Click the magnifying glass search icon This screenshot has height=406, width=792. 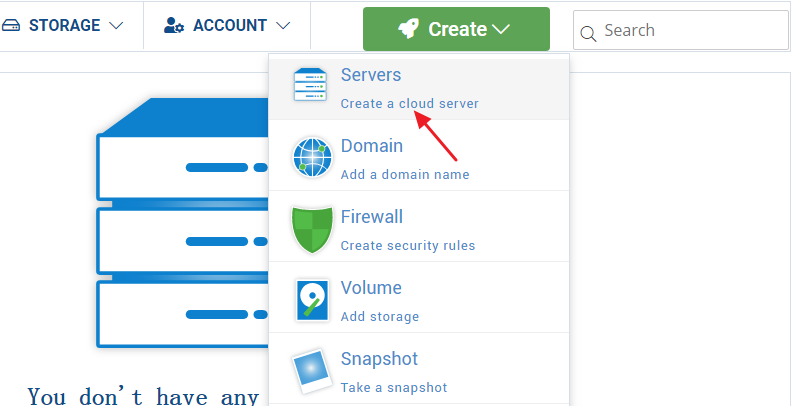click(x=589, y=33)
